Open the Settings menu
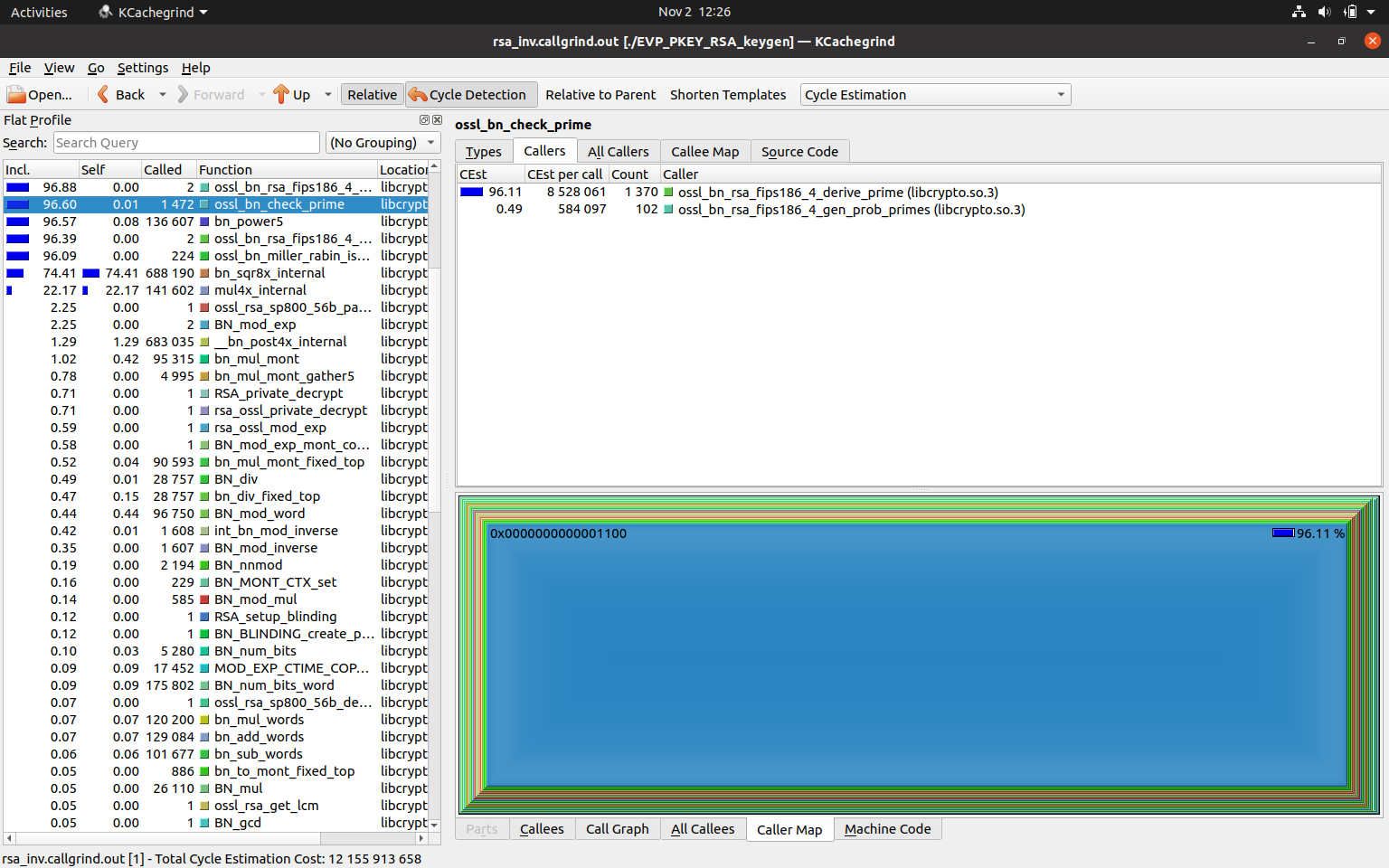1389x868 pixels. pyautogui.click(x=143, y=68)
